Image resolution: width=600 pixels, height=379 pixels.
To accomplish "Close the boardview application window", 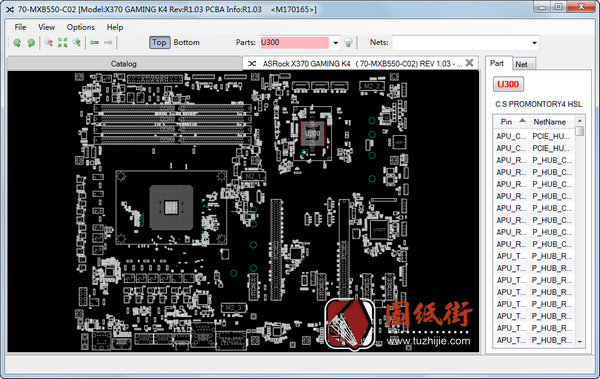I will (581, 7).
